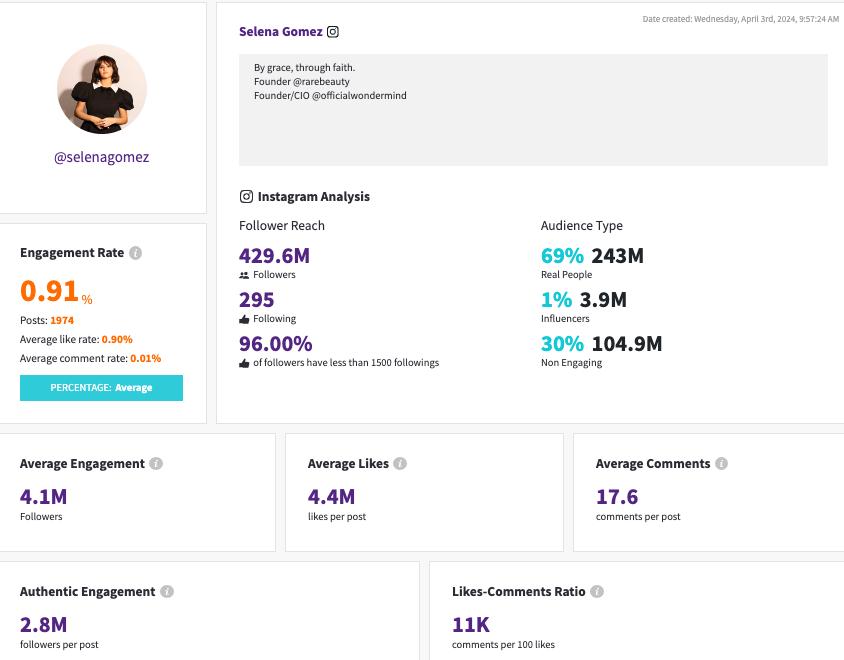This screenshot has width=844, height=660.
Task: Select the Posts count 1974
Action: click(x=62, y=320)
